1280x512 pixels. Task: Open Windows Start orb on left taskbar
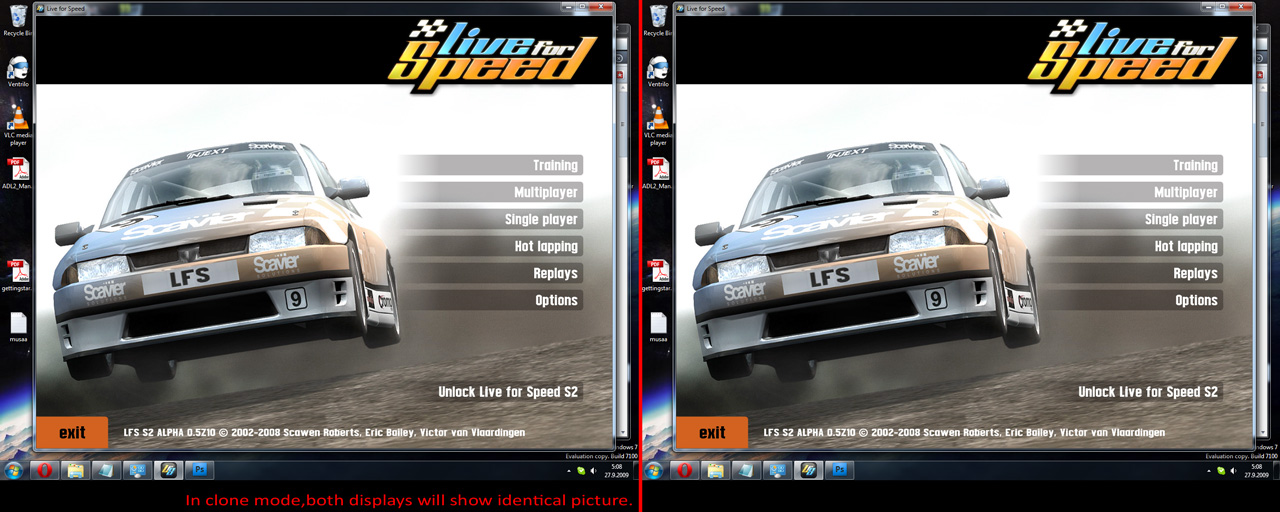click(13, 469)
